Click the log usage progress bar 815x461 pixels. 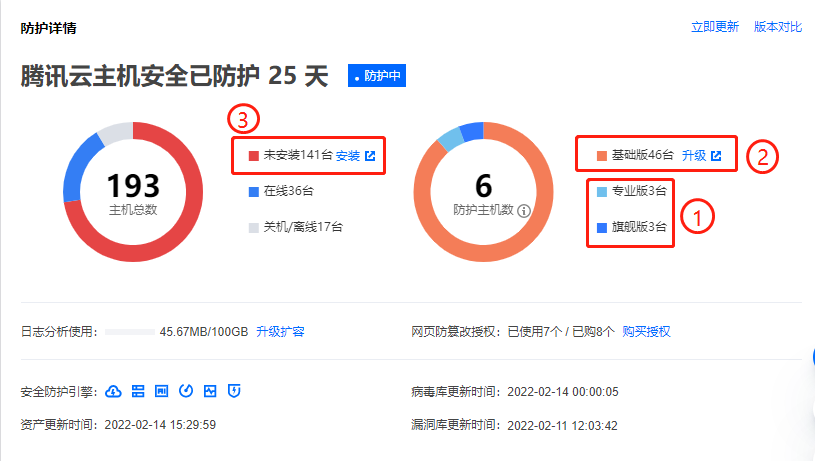point(129,332)
